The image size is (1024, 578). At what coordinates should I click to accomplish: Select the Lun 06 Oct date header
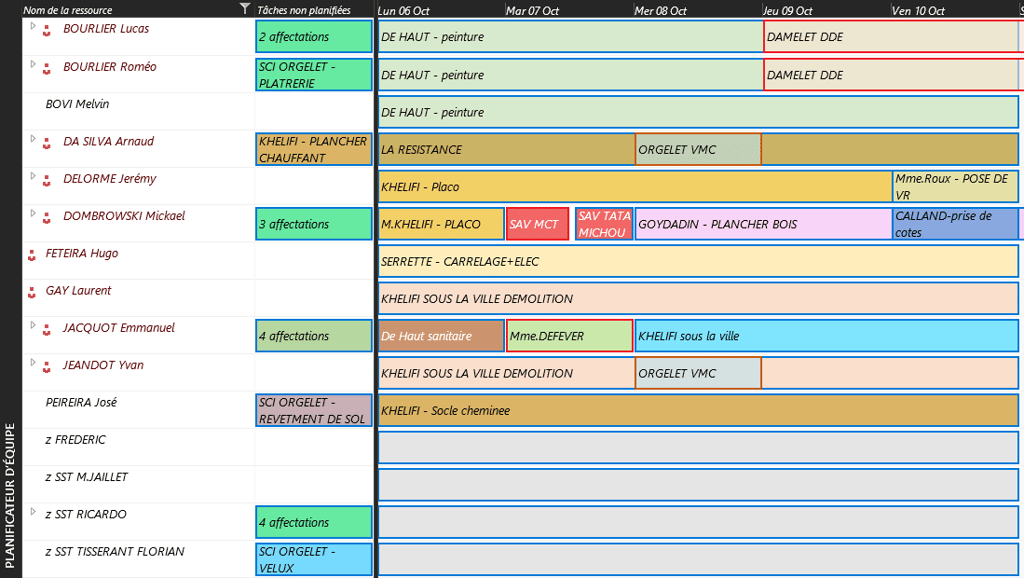404,10
